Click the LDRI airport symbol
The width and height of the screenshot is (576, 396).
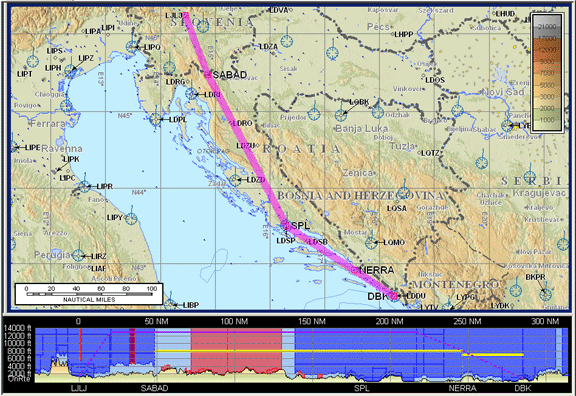(x=191, y=94)
